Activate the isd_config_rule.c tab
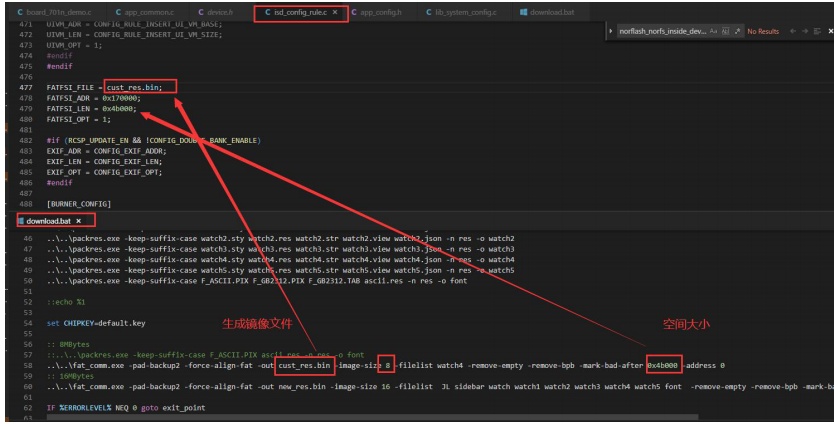This screenshot has width=834, height=424. [301, 12]
